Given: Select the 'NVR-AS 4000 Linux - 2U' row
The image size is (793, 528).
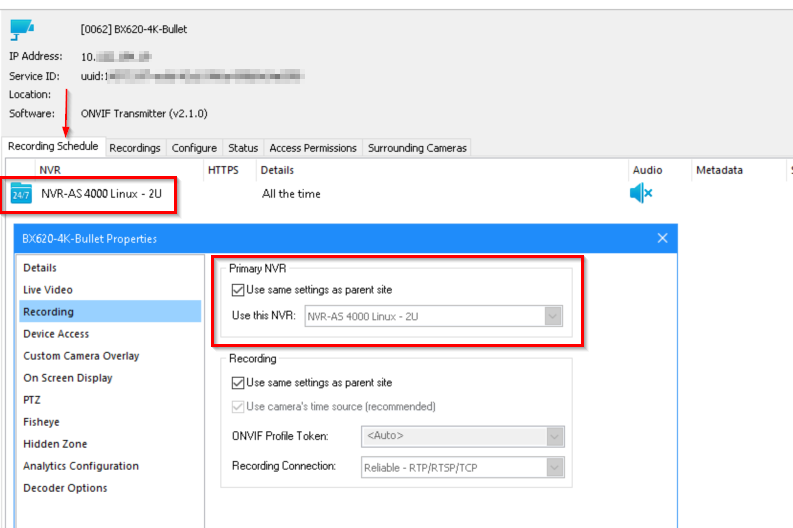Looking at the screenshot, I should pyautogui.click(x=102, y=194).
